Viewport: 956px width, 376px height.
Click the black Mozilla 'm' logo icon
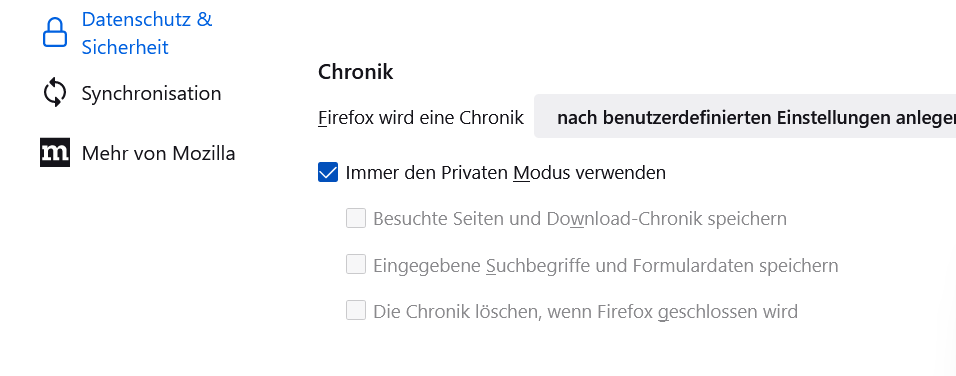click(x=55, y=152)
